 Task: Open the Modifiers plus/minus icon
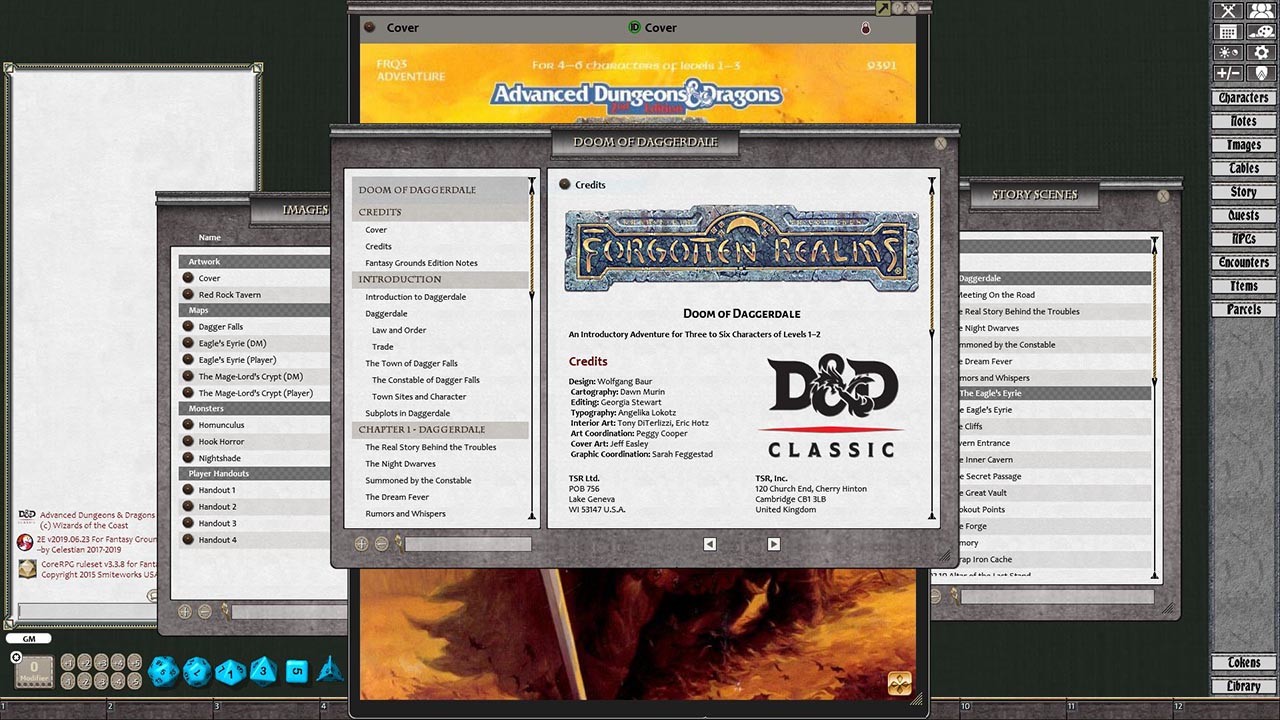pos(1228,74)
